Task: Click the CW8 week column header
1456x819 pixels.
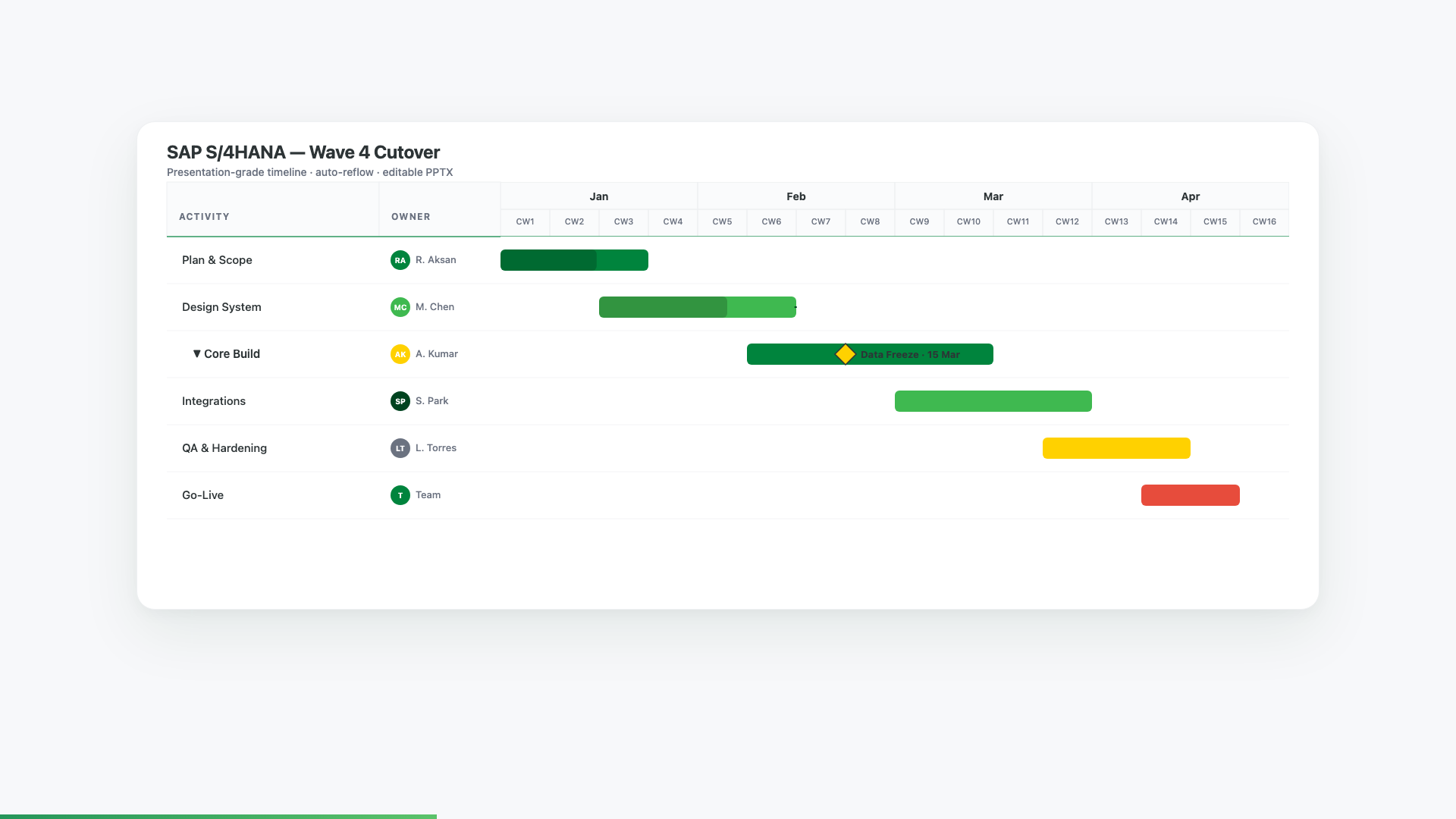Action: tap(870, 222)
